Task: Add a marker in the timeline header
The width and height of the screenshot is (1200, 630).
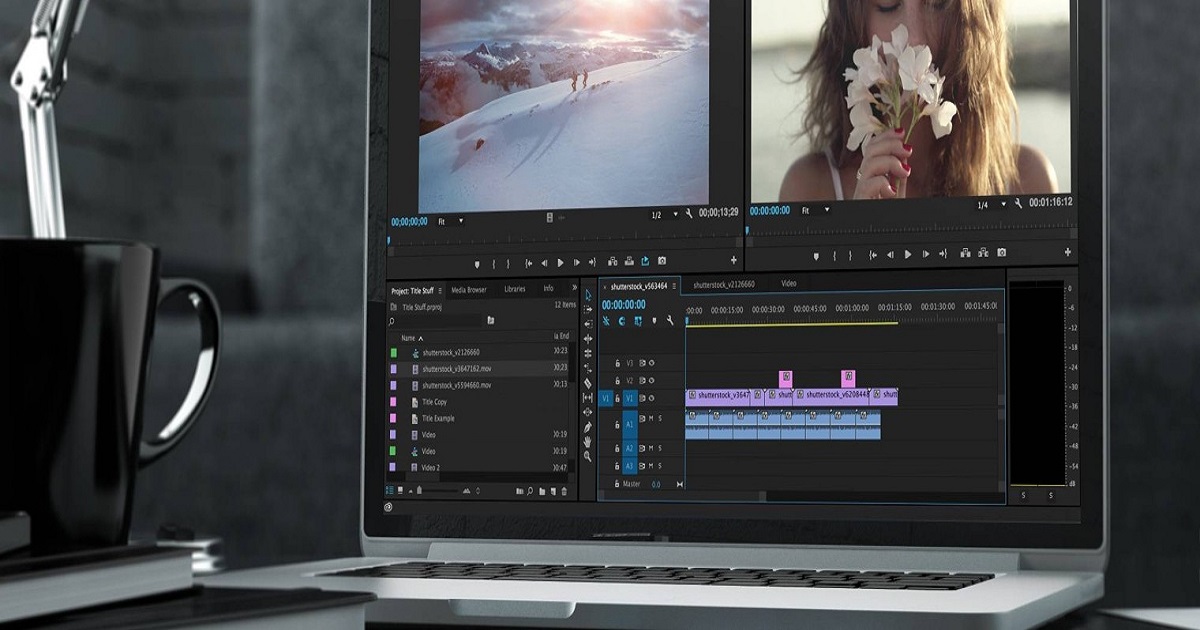Action: [654, 321]
